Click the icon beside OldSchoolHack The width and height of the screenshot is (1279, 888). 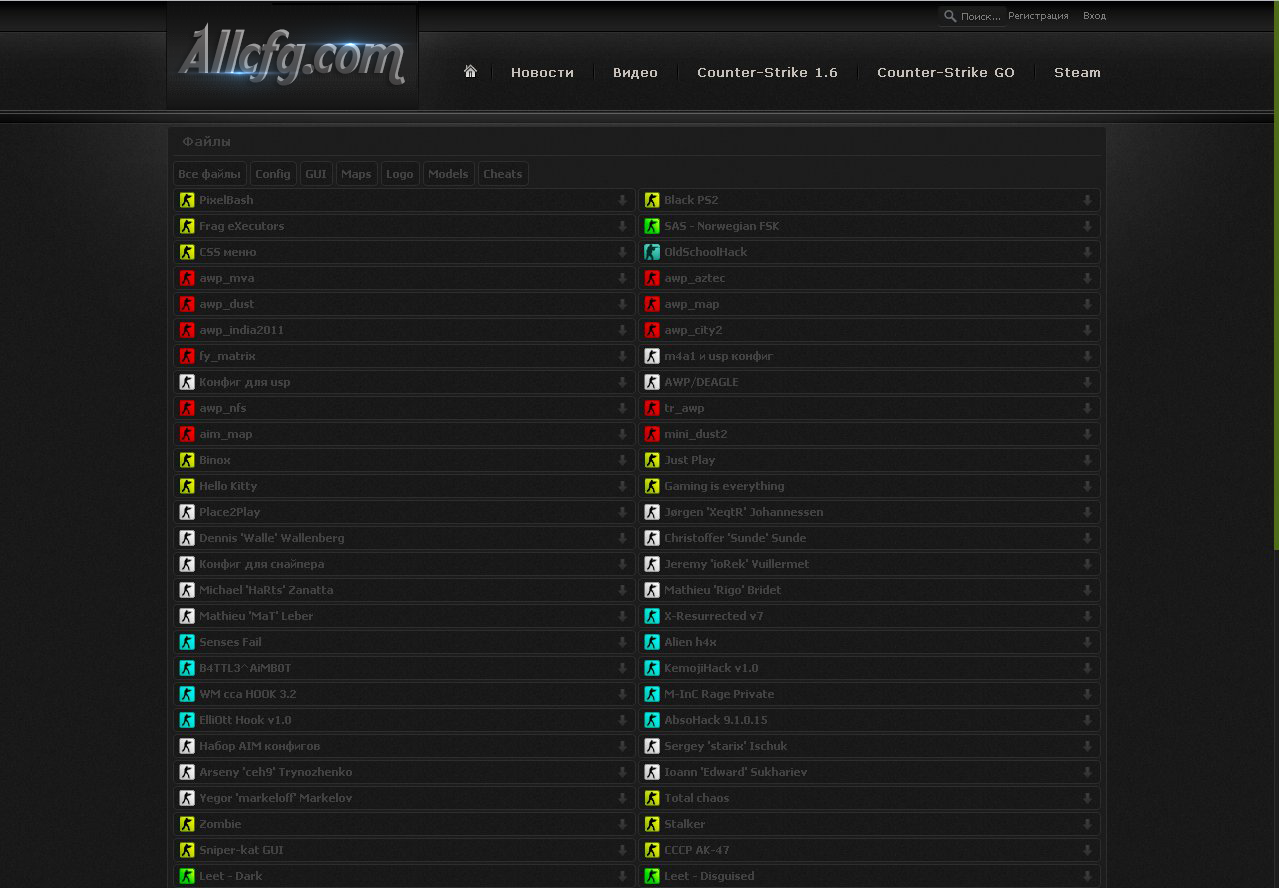coord(652,252)
